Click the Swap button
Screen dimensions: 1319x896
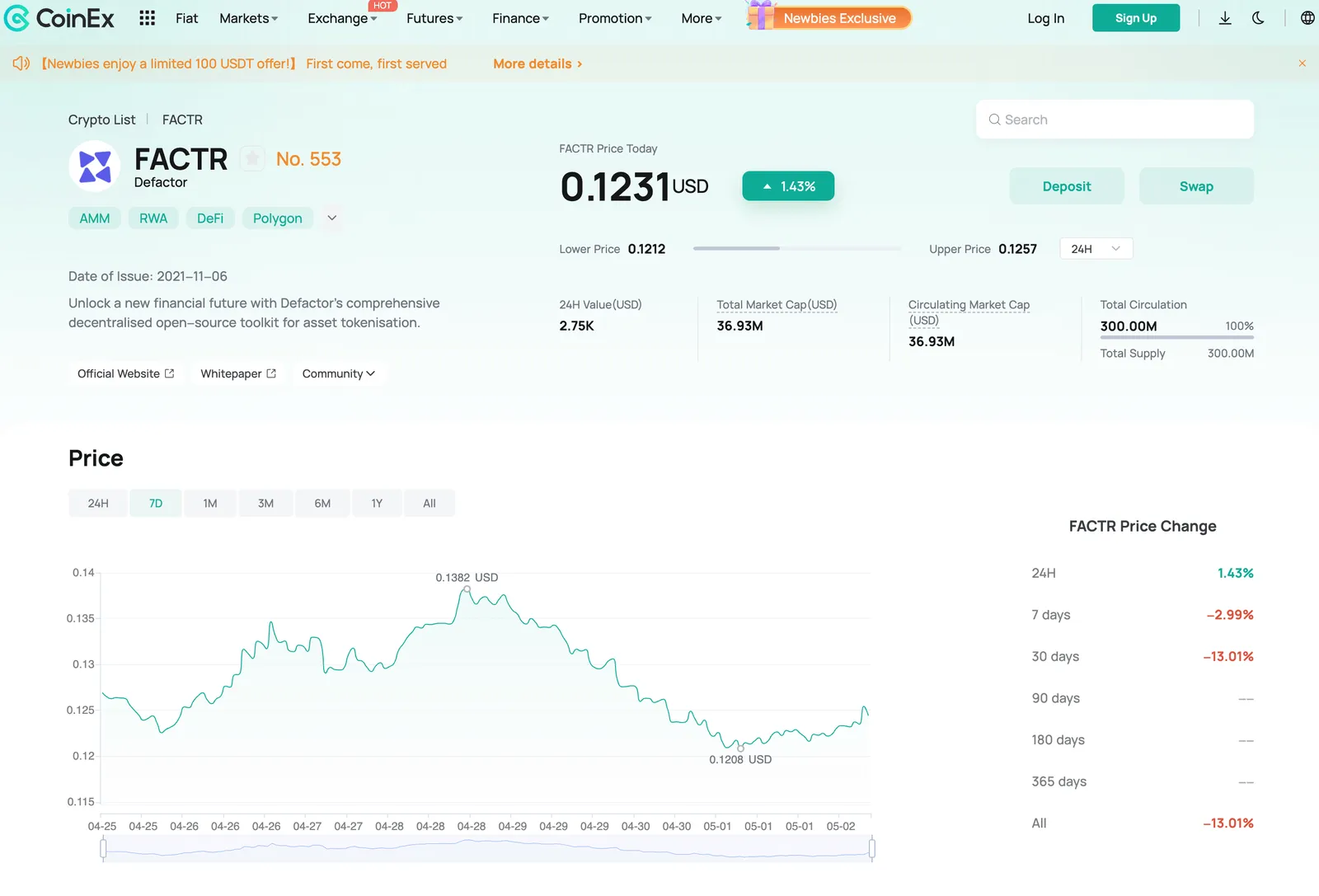1196,186
